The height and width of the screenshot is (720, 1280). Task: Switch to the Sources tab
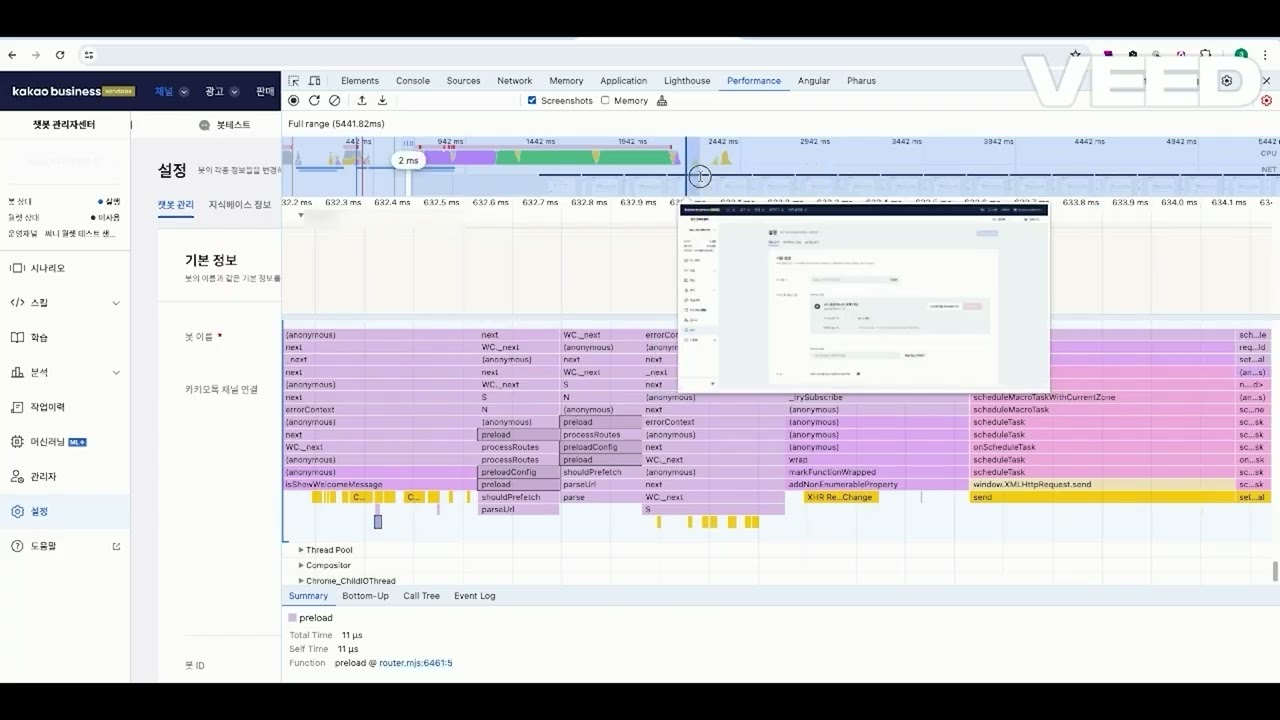pos(464,81)
